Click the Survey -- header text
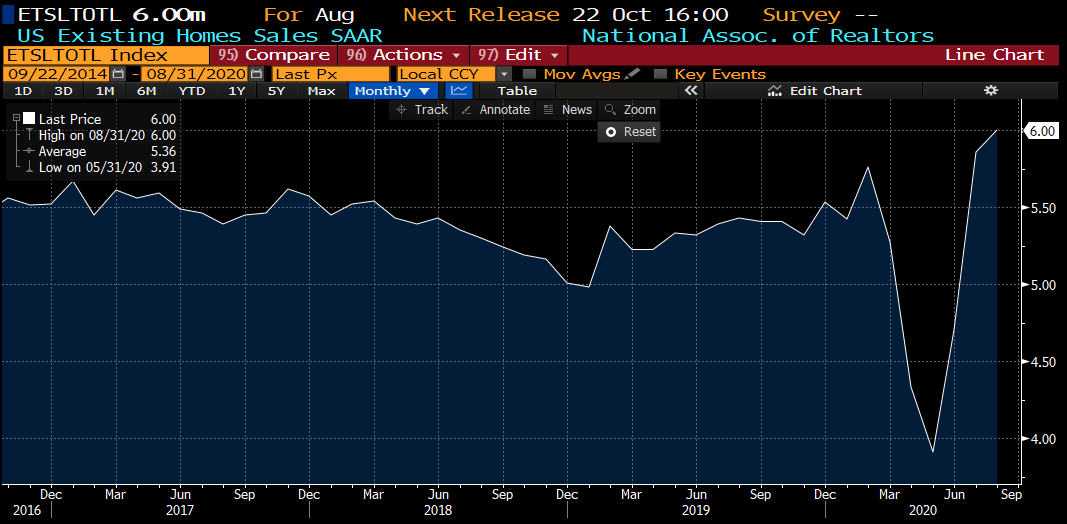 820,14
